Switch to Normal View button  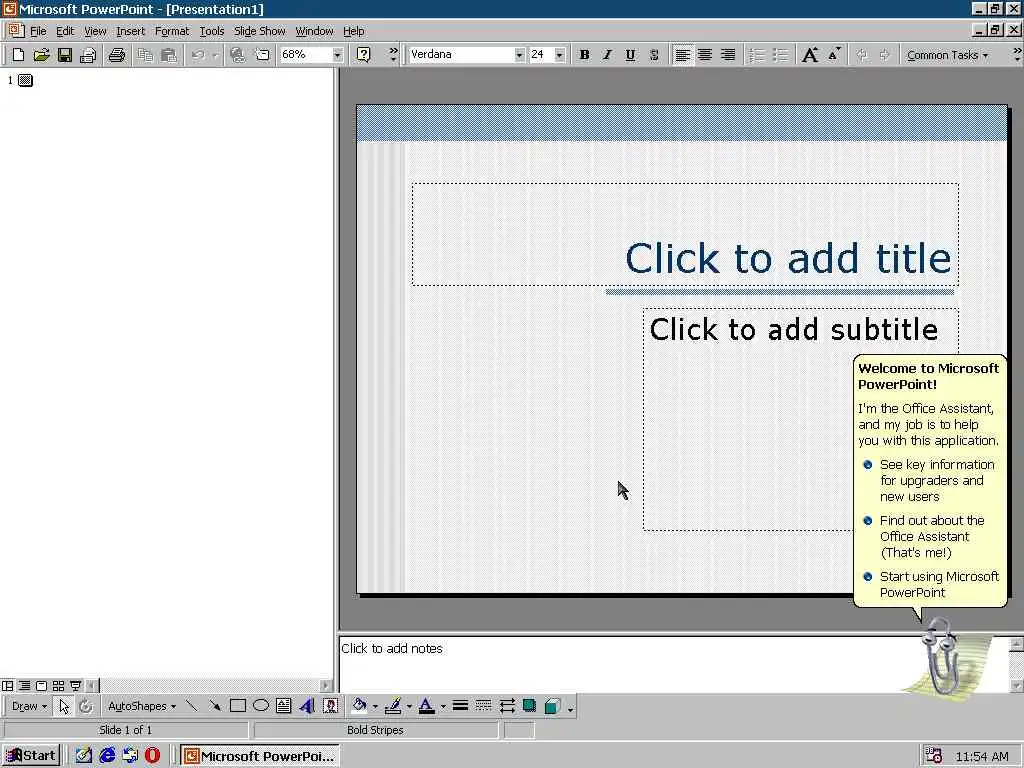click(x=7, y=686)
